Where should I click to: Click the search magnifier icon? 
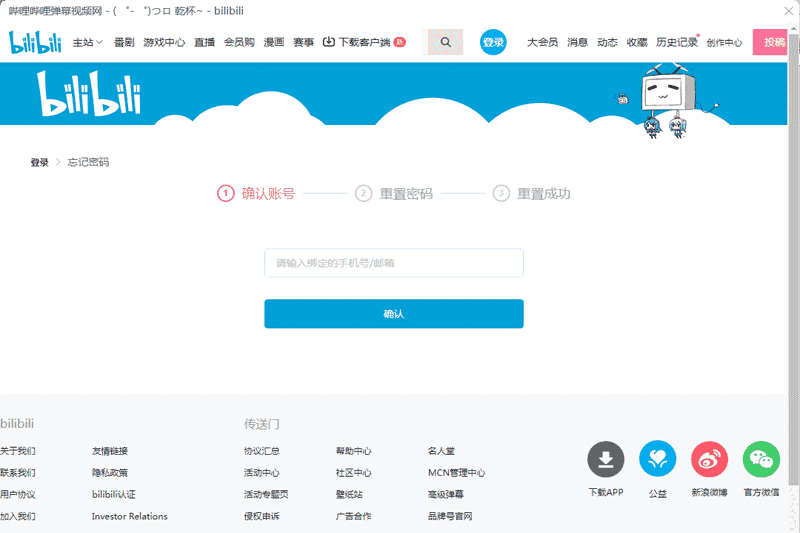coord(445,42)
